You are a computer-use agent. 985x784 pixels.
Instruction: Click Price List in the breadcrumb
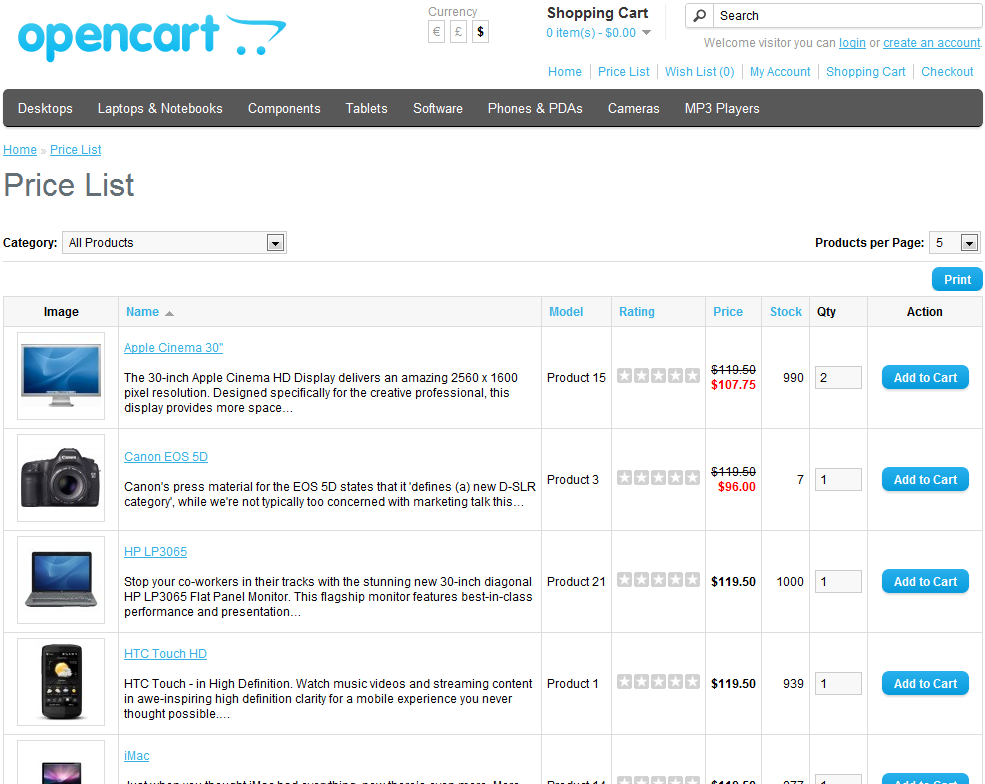pyautogui.click(x=75, y=150)
